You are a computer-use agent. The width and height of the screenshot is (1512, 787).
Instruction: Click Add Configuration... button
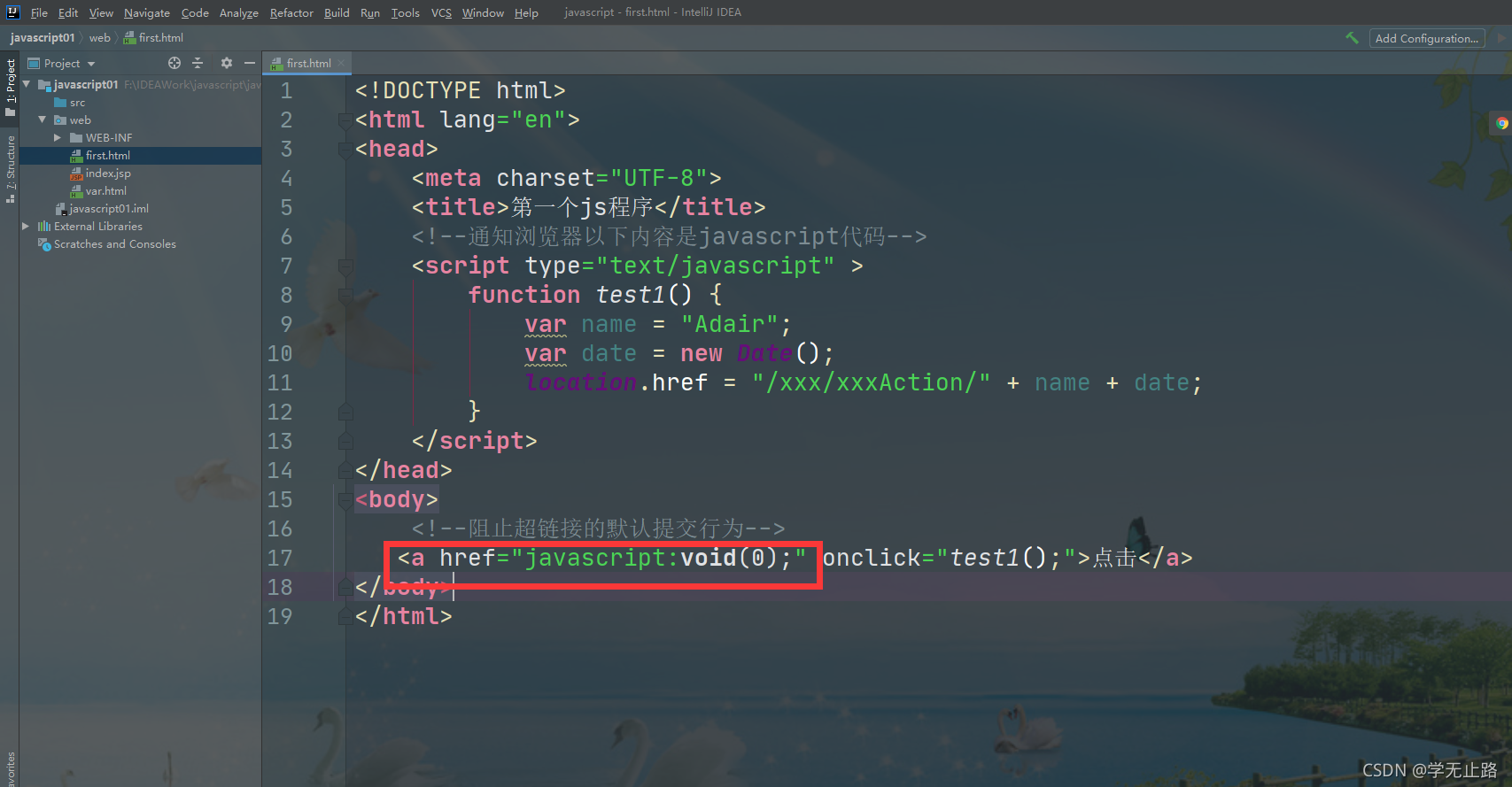[x=1427, y=38]
